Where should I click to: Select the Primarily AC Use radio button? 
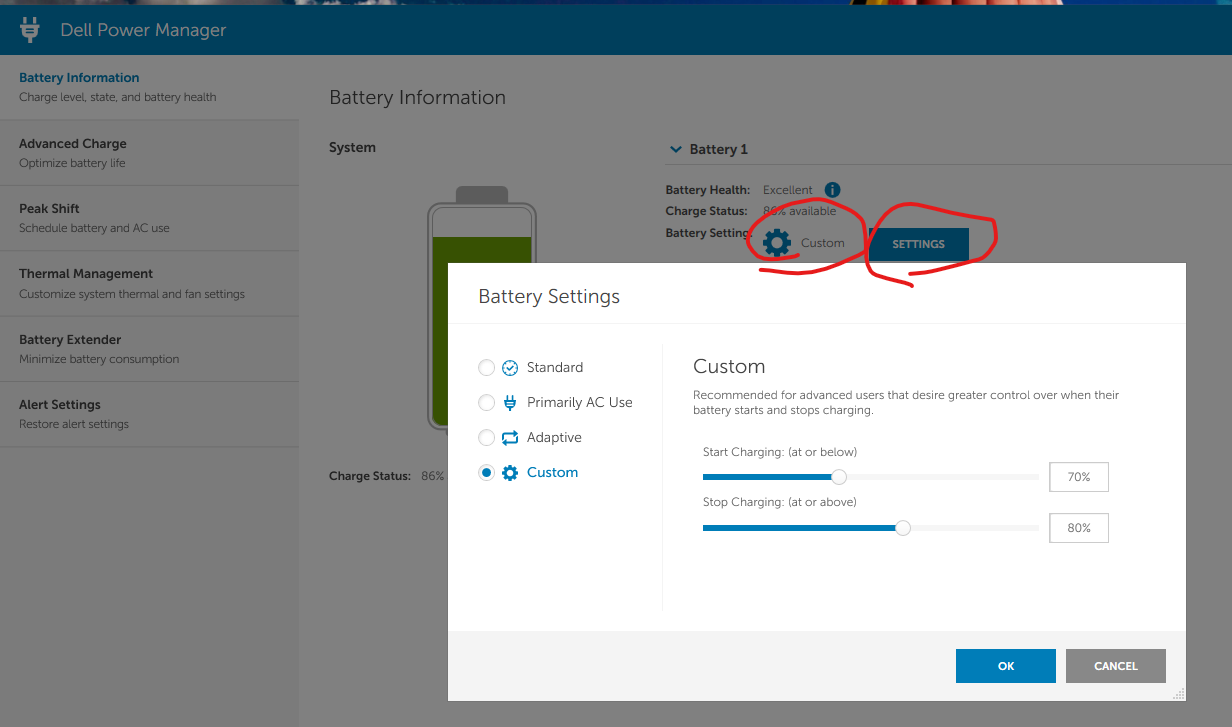click(x=486, y=403)
